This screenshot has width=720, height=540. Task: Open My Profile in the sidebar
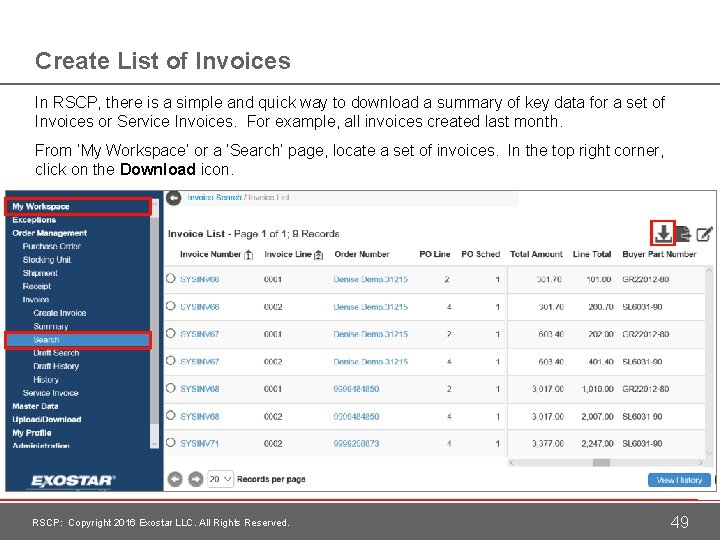pyautogui.click(x=32, y=433)
